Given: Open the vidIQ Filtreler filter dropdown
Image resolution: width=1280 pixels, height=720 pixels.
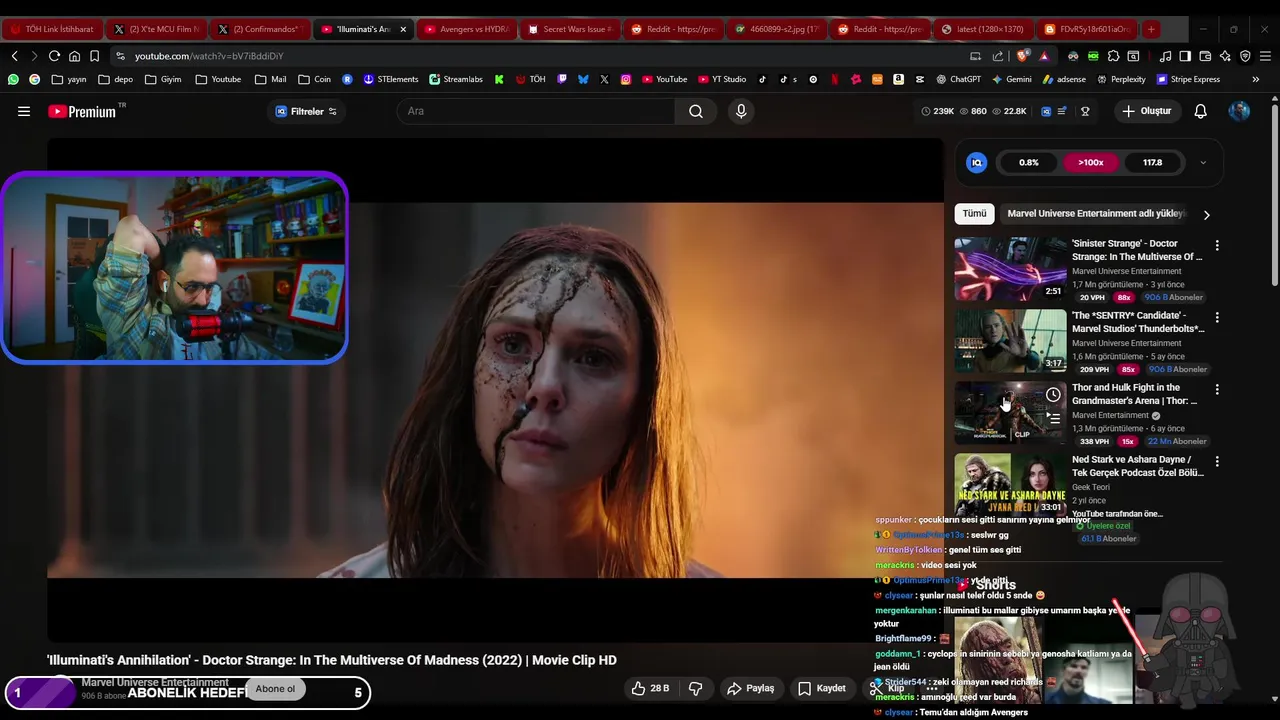Looking at the screenshot, I should click(x=307, y=111).
